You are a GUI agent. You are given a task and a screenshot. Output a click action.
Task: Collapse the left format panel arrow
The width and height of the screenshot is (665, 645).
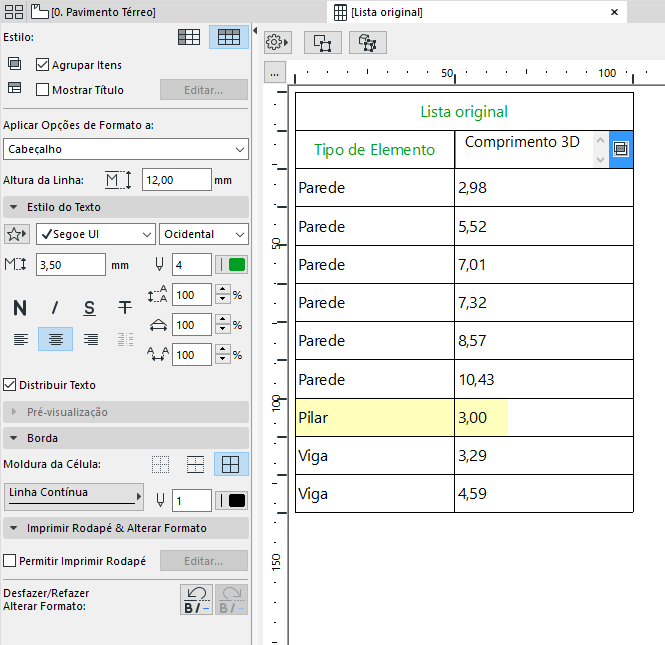tap(255, 31)
